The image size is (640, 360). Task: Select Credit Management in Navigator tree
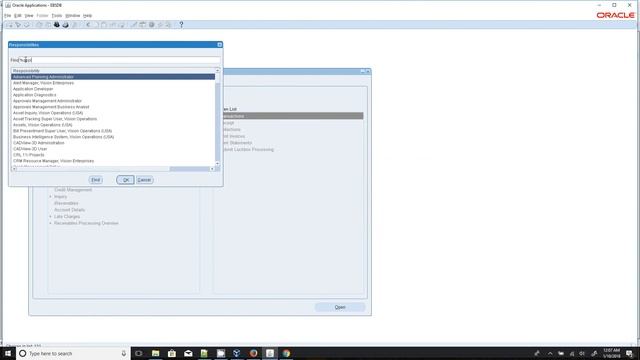(x=73, y=190)
